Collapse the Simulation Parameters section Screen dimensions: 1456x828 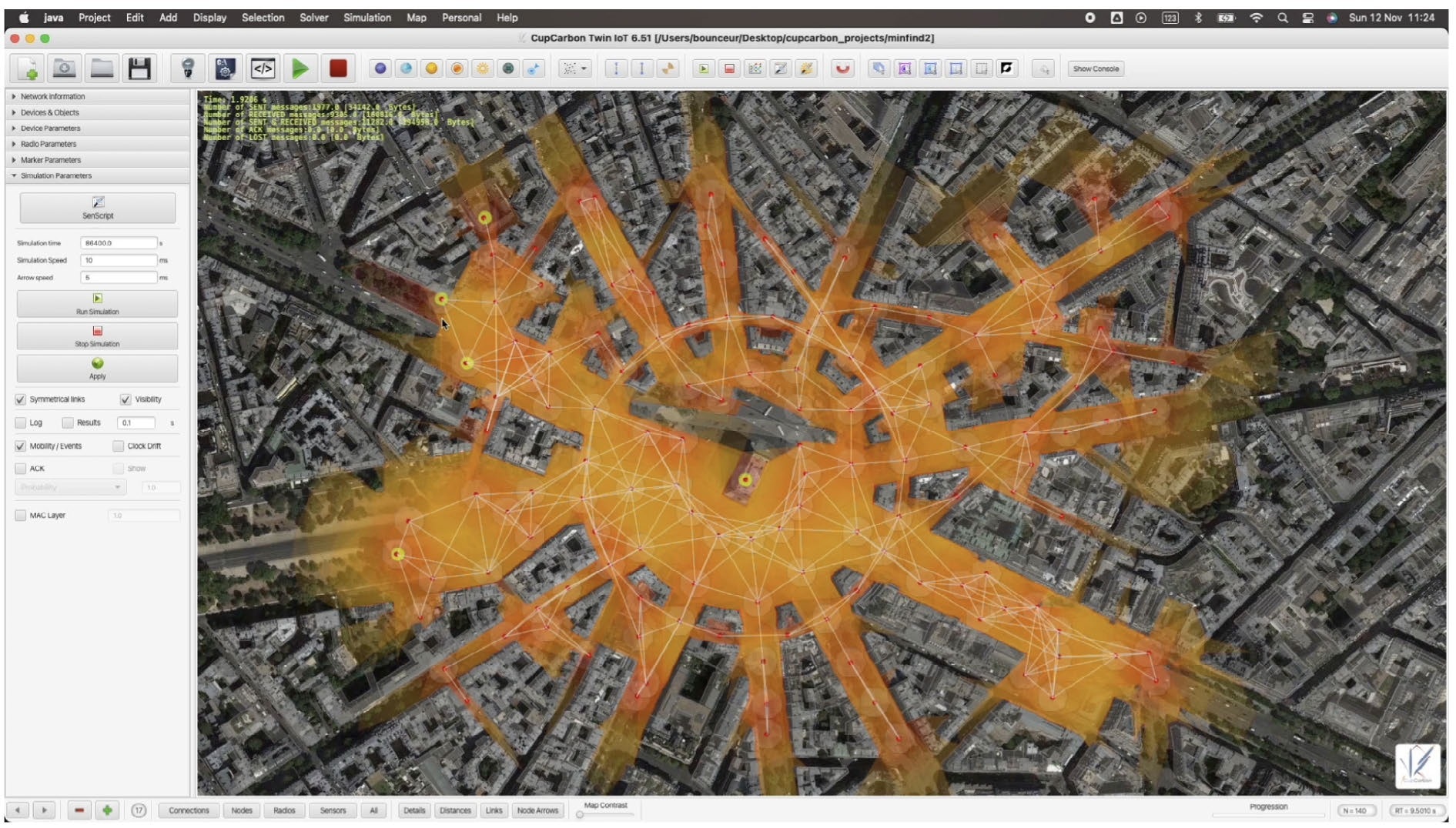pos(55,175)
